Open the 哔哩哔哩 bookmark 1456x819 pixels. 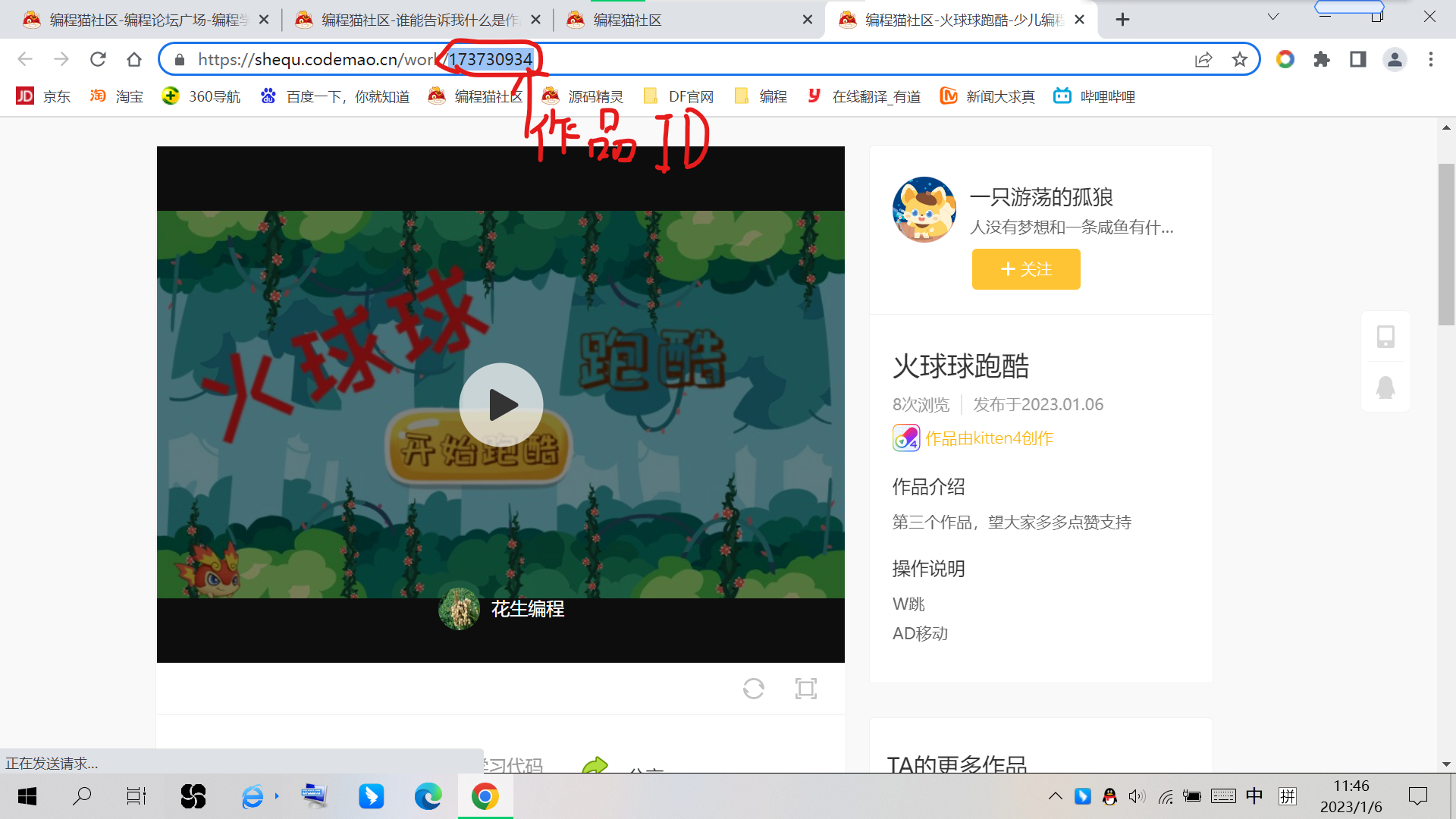pos(1094,96)
